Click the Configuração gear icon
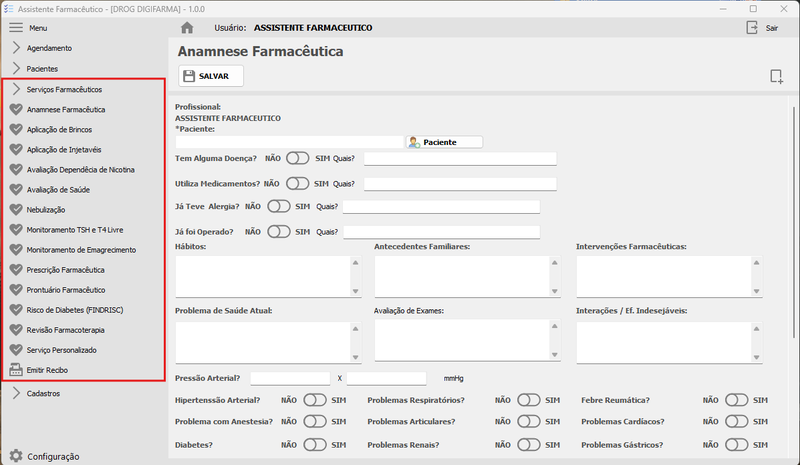This screenshot has height=465, width=800. 16,456
